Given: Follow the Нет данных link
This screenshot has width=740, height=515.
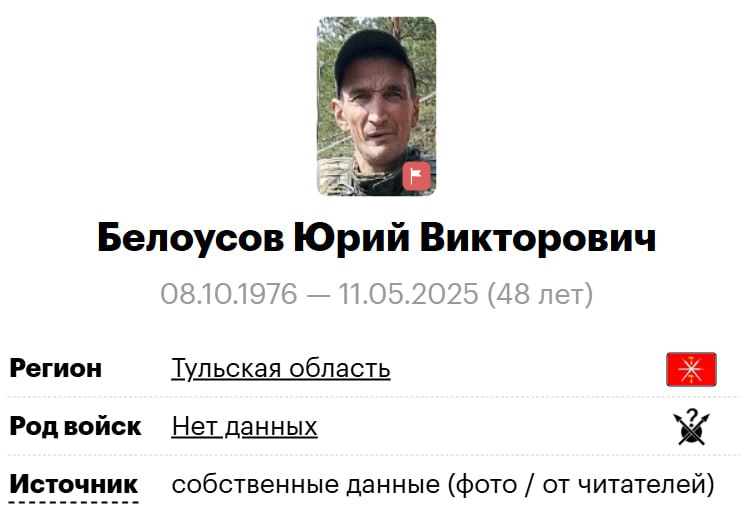Looking at the screenshot, I should [244, 426].
